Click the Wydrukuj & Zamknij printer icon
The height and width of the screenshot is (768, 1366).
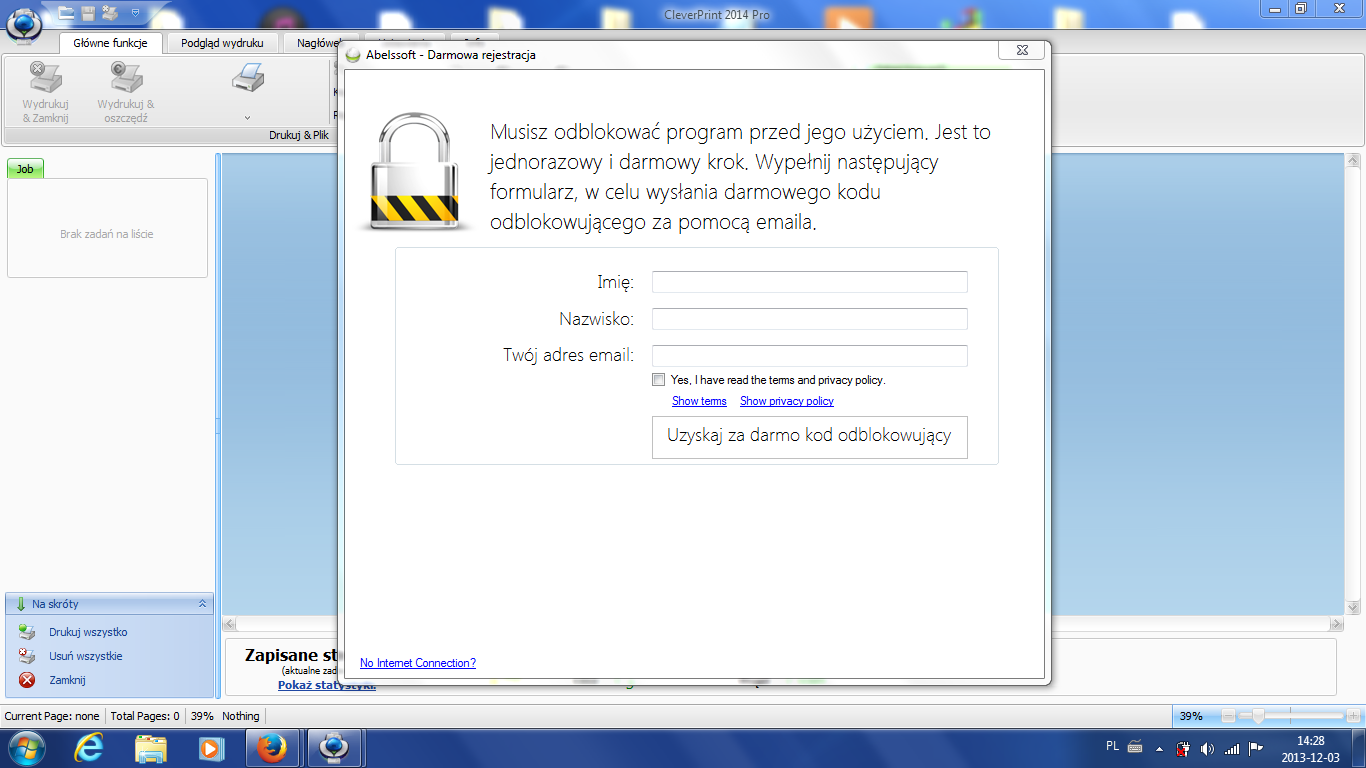(x=45, y=77)
